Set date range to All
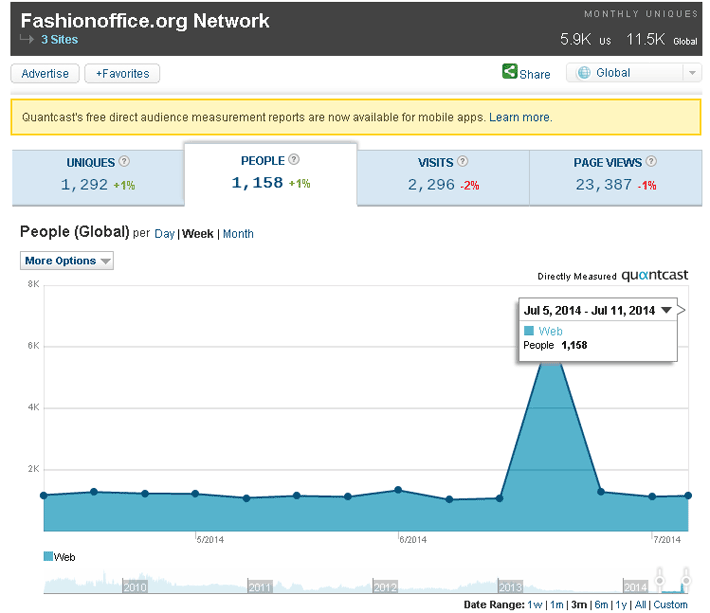 point(640,604)
